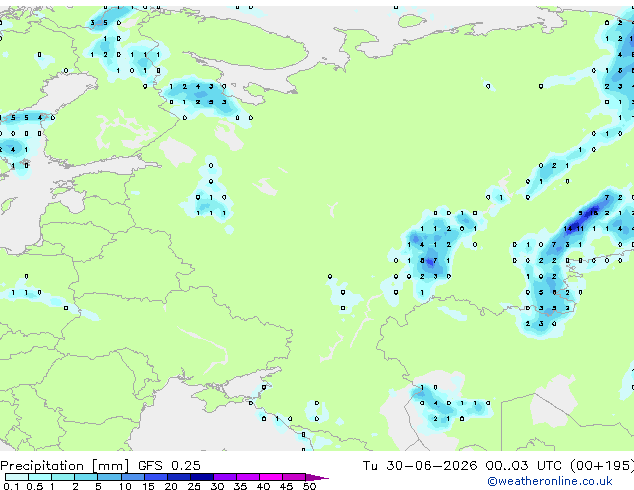Select the 2–5 mm legend color swatch
This screenshot has width=634, height=490.
tap(86, 477)
